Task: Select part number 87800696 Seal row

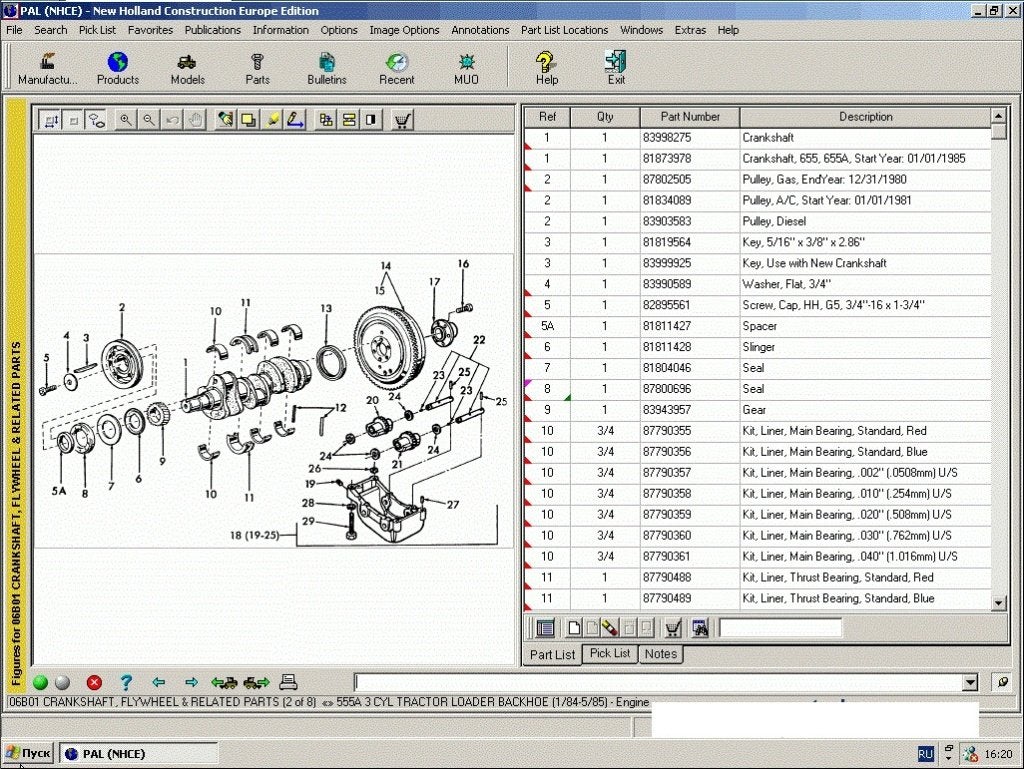Action: tap(758, 389)
